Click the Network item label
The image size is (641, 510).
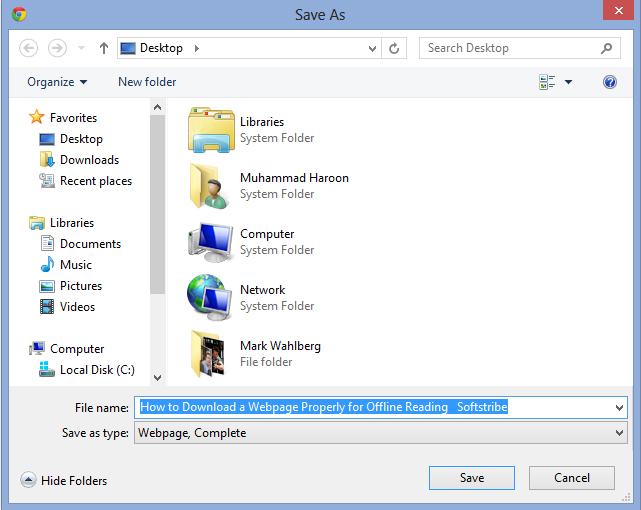[x=262, y=290]
